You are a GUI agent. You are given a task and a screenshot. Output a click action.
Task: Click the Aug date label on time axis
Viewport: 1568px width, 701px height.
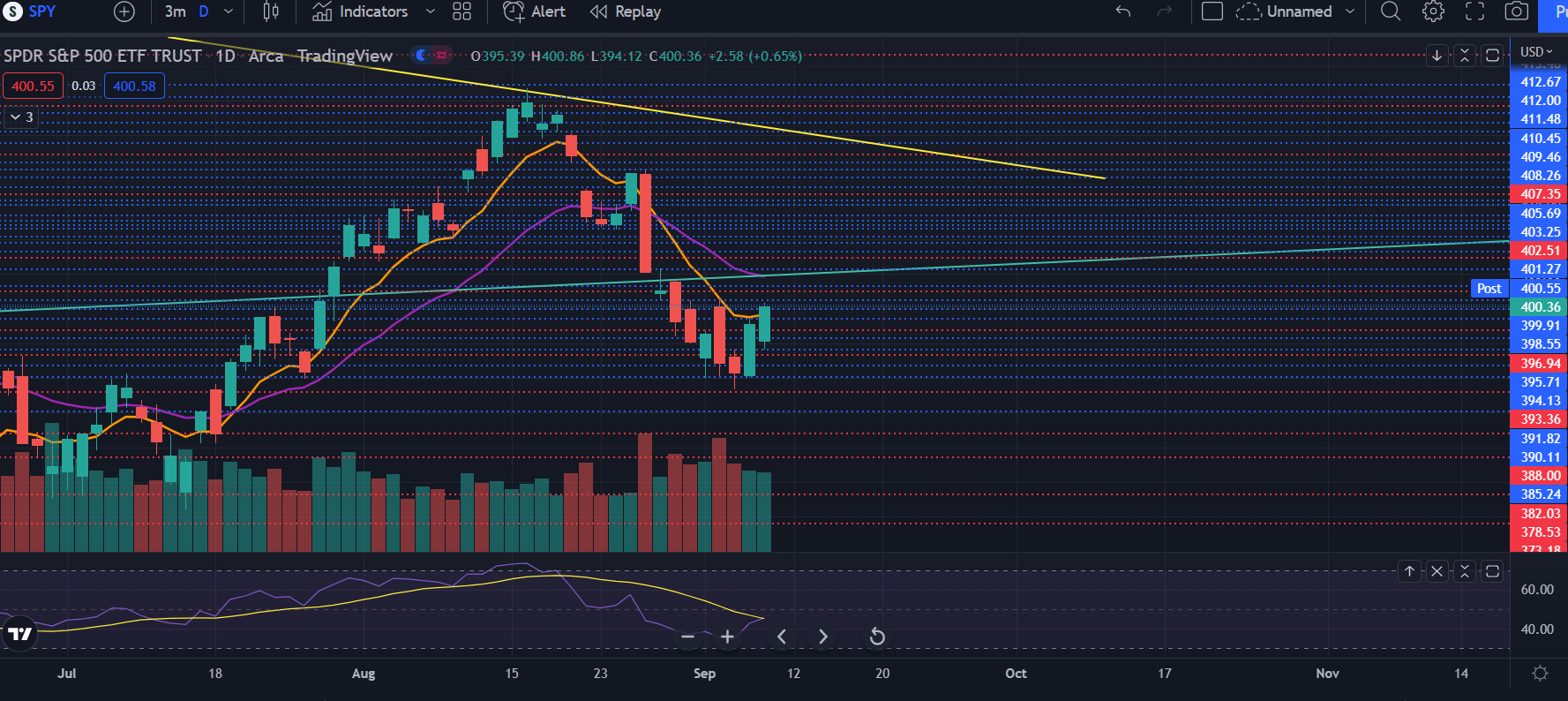click(364, 674)
